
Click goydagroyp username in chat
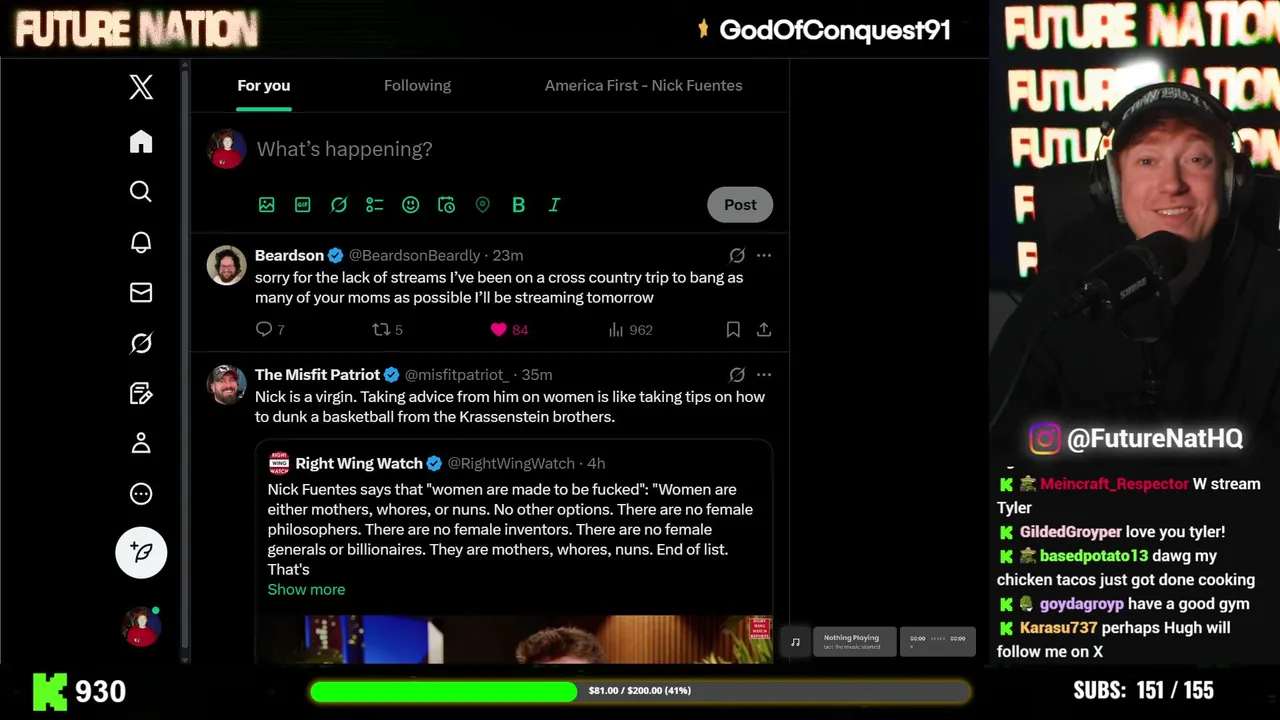(1082, 604)
